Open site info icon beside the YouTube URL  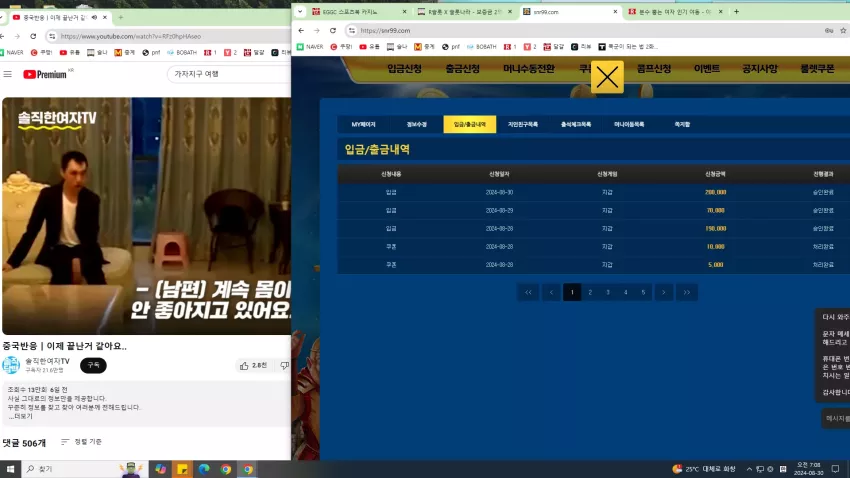52,36
